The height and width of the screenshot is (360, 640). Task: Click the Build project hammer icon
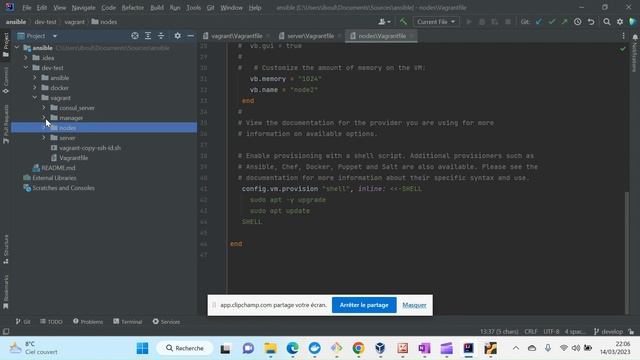pyautogui.click(x=403, y=22)
